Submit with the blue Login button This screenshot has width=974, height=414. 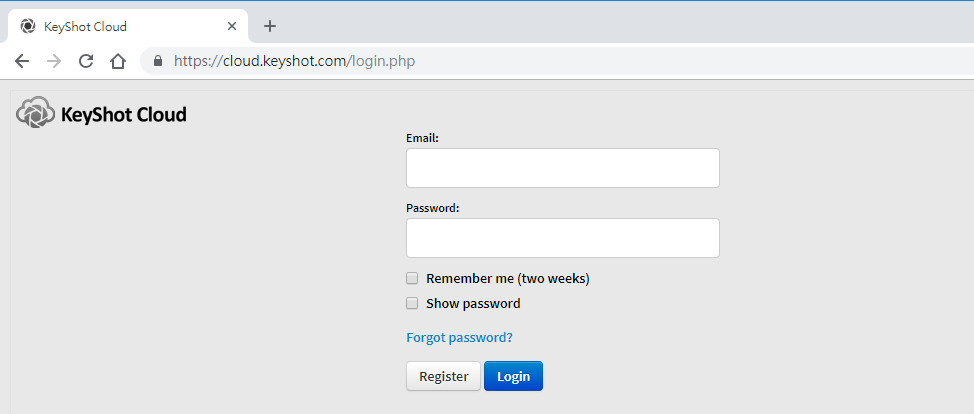pos(514,376)
